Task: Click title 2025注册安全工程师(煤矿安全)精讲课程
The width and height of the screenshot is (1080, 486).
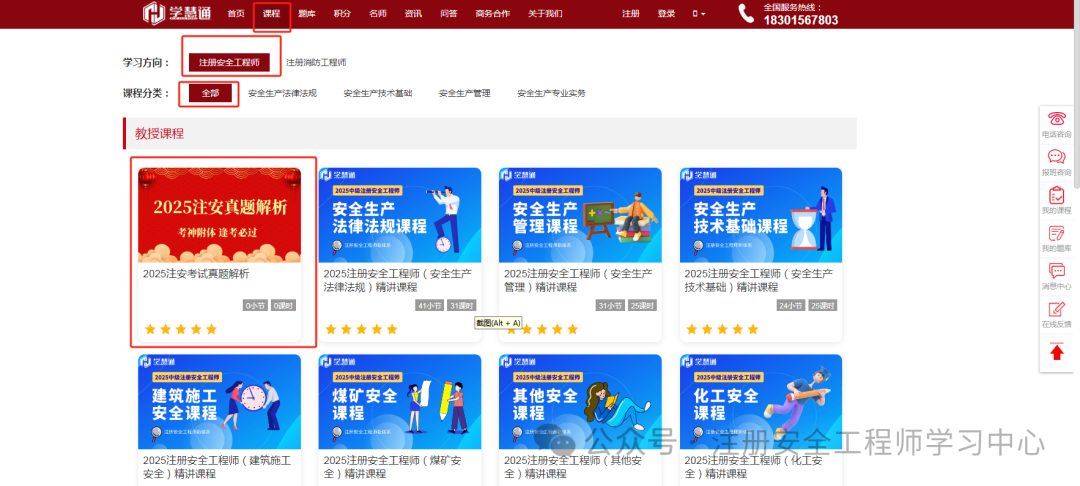Action: tap(393, 467)
